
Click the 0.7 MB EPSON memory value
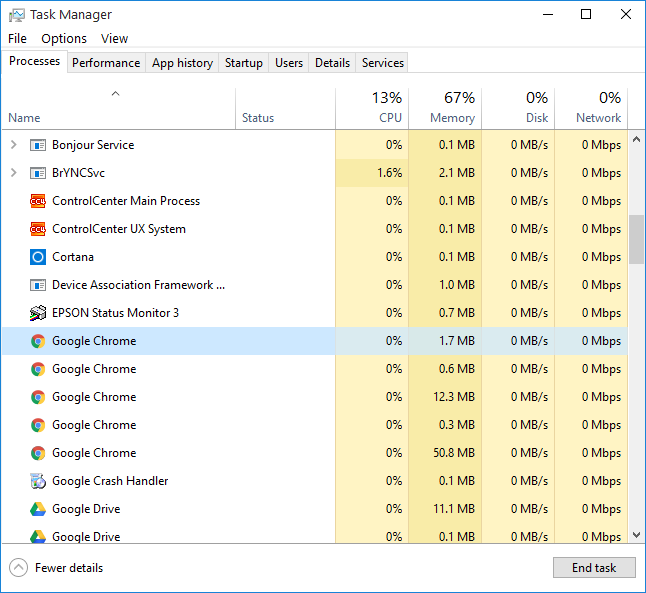coord(456,313)
